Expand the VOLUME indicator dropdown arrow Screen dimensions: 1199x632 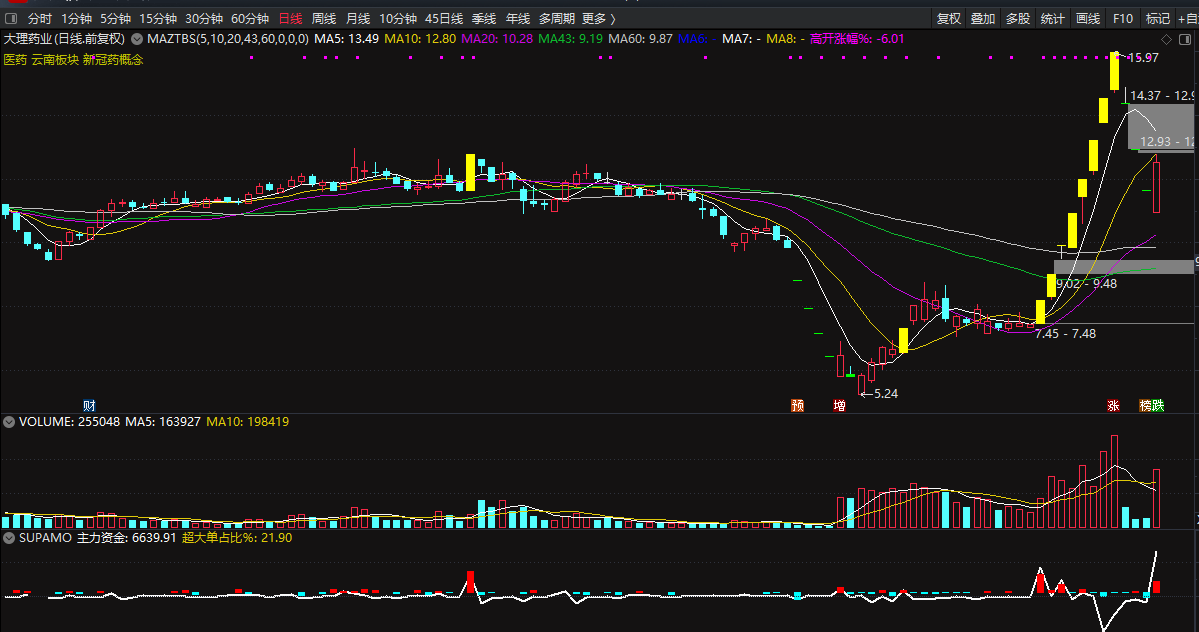(10, 422)
